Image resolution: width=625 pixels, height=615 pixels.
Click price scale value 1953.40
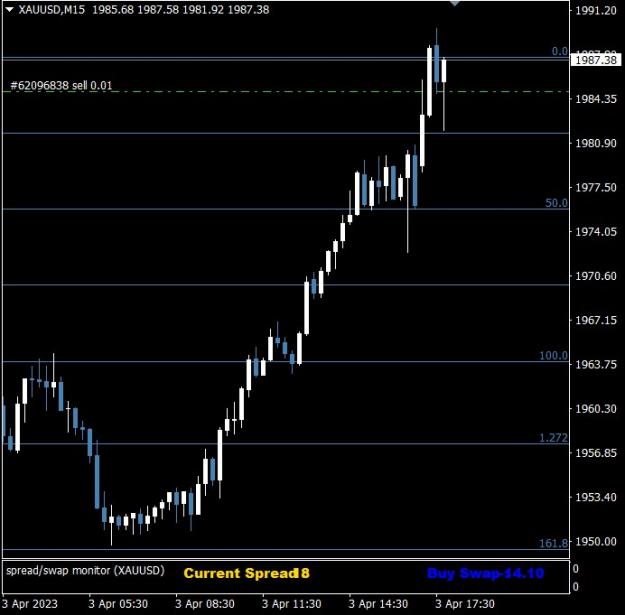tap(596, 497)
